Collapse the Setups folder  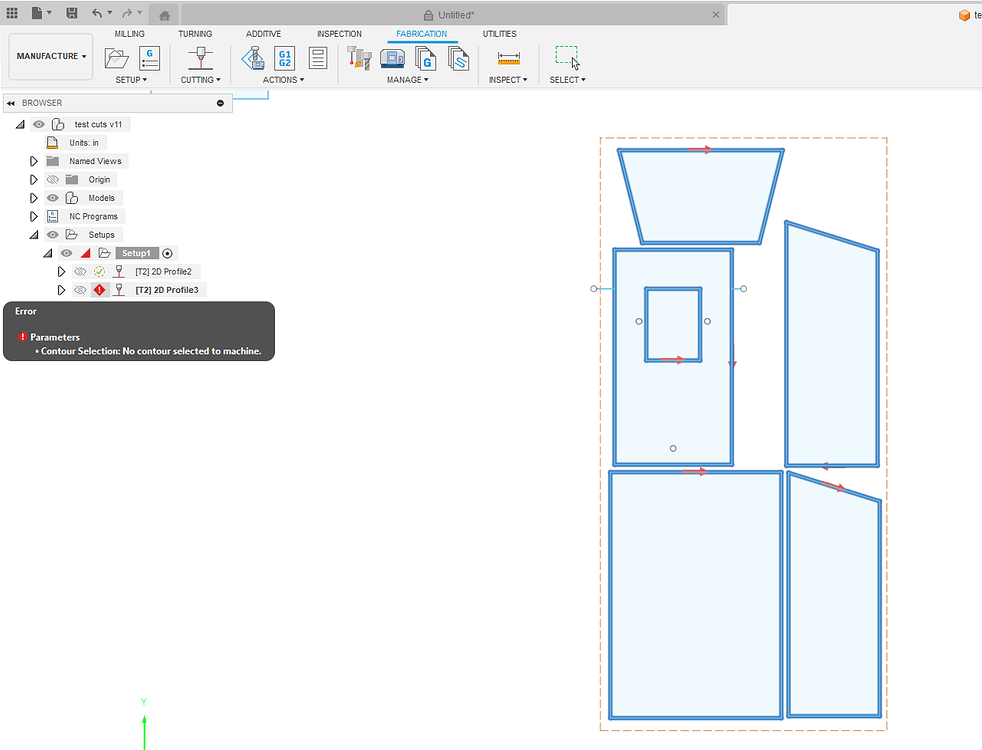34,235
